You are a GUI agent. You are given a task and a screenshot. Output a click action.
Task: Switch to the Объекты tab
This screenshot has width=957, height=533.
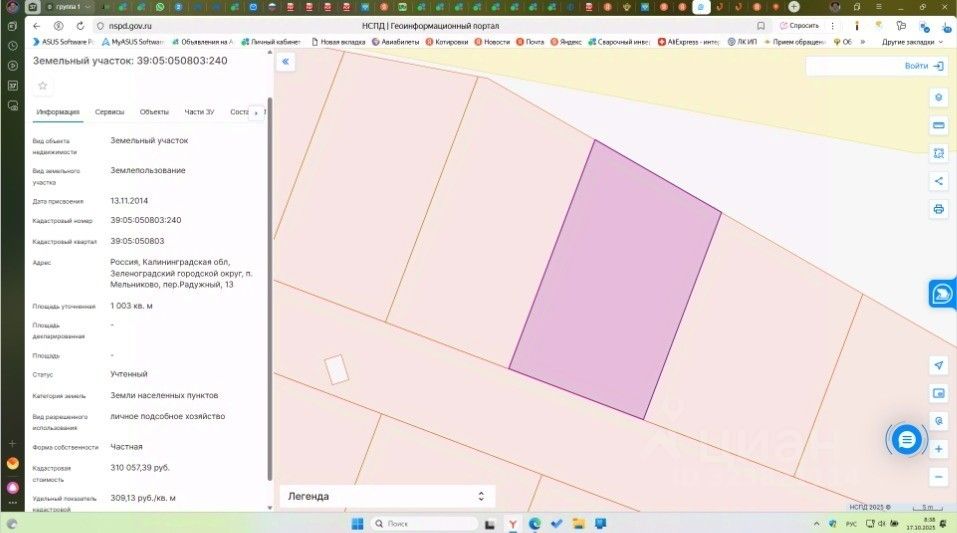click(154, 112)
